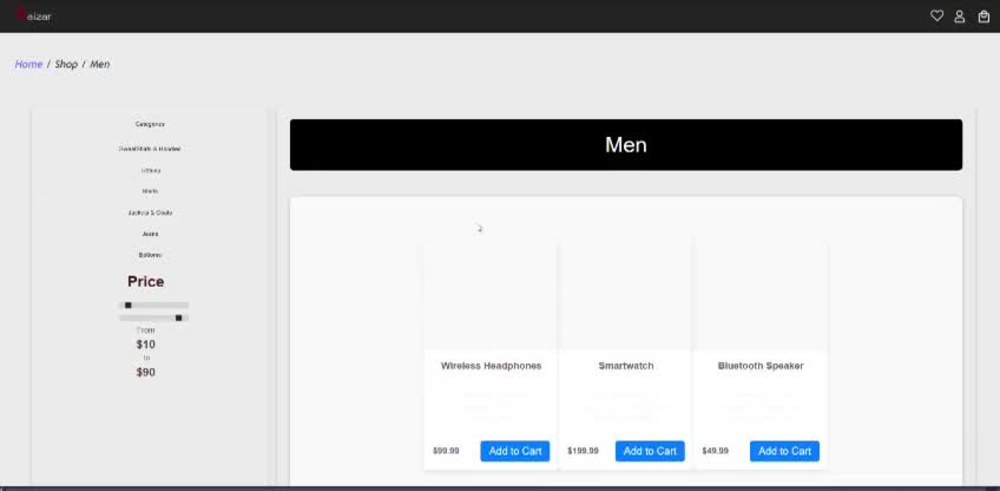Click the $199.99 price
The height and width of the screenshot is (491, 1000).
coord(583,451)
